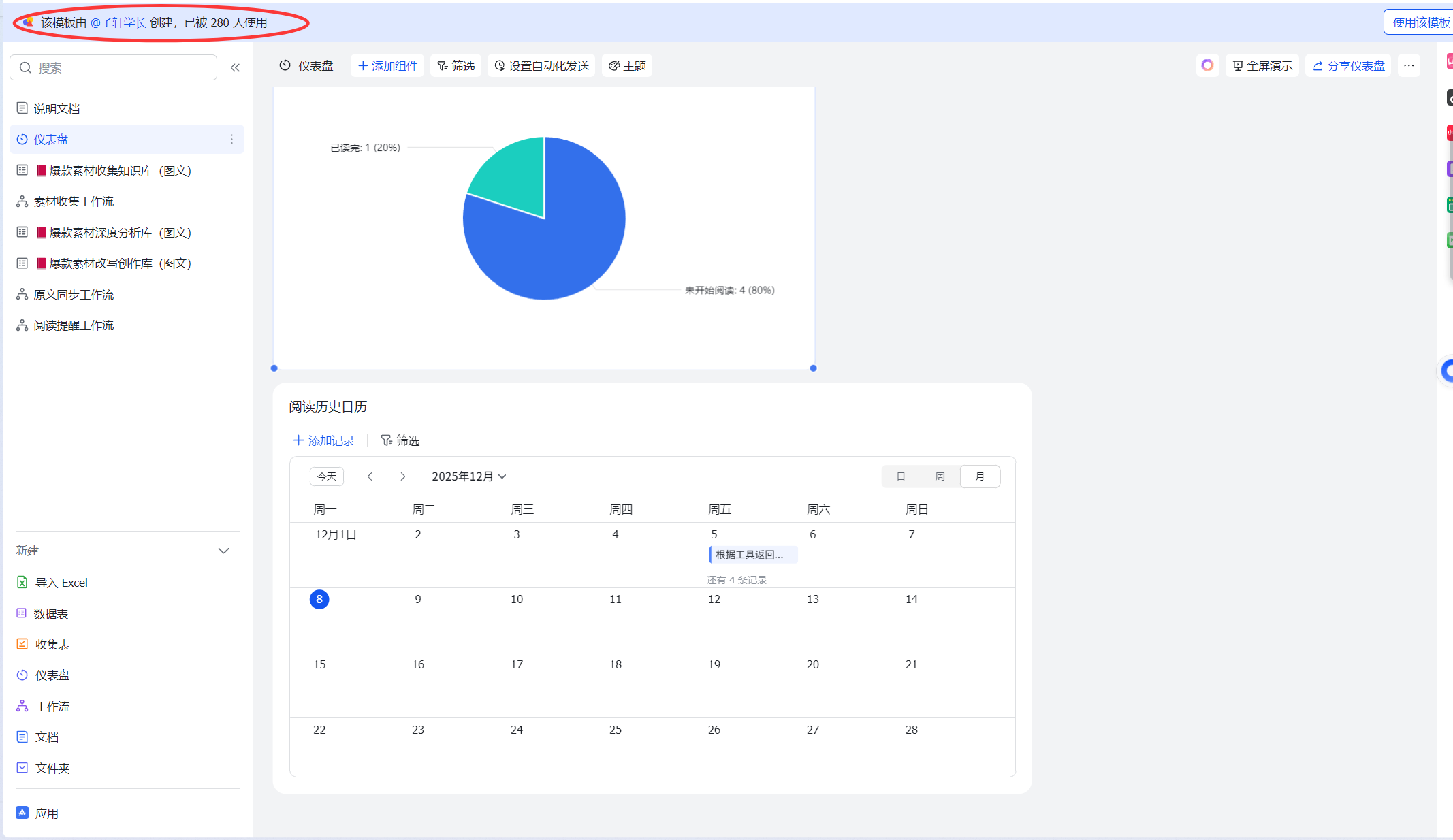Click 使用该模板 button

click(x=1420, y=22)
